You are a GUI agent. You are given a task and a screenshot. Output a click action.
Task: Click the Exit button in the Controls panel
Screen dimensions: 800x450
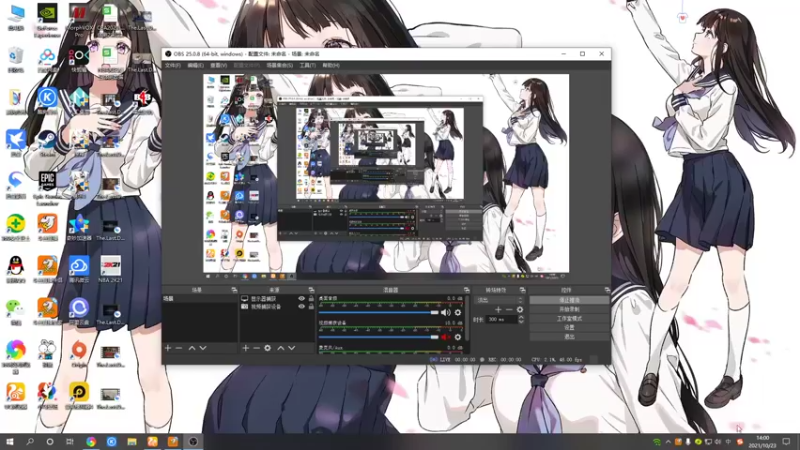coord(569,337)
